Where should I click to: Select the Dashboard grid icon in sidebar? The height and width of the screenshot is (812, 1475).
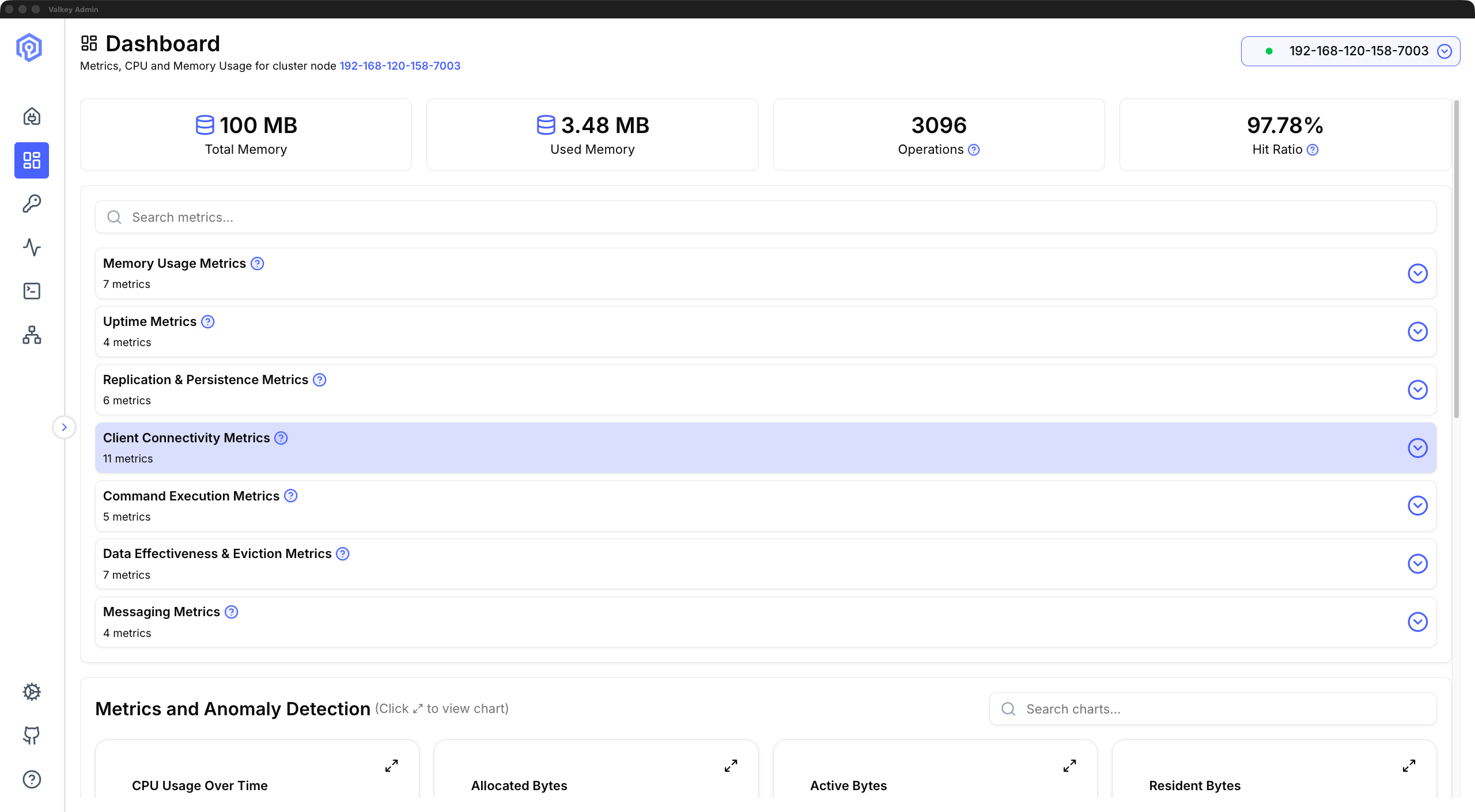click(32, 160)
